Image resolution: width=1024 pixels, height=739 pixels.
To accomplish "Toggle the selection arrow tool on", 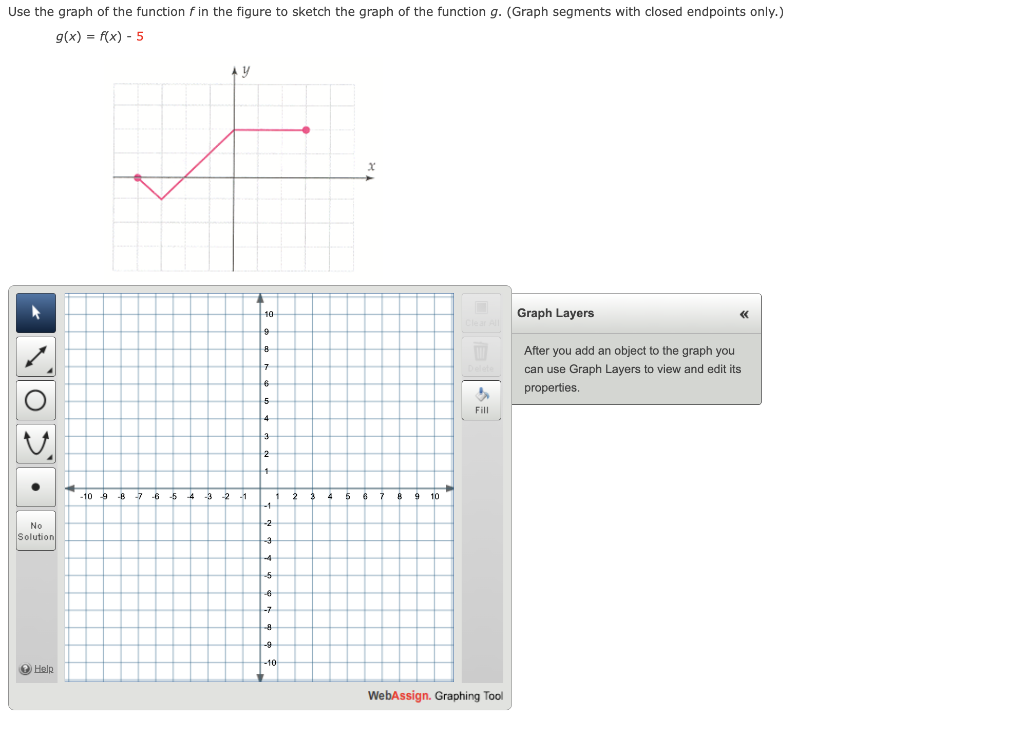I will click(35, 313).
